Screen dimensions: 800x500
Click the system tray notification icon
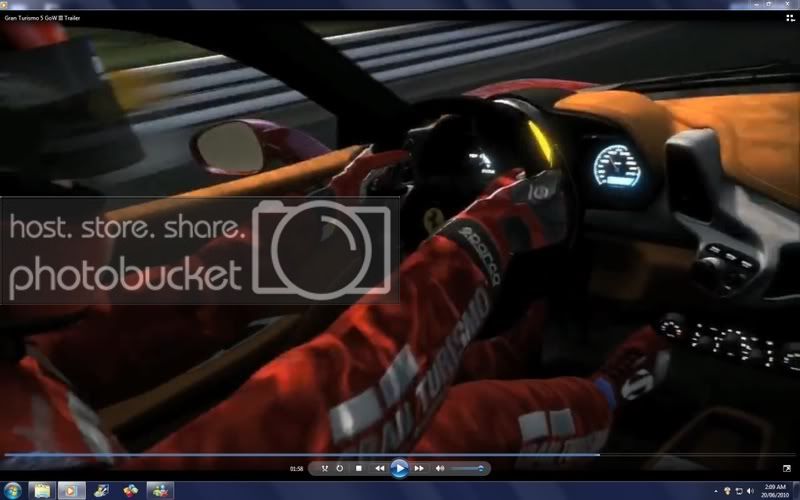[728, 491]
